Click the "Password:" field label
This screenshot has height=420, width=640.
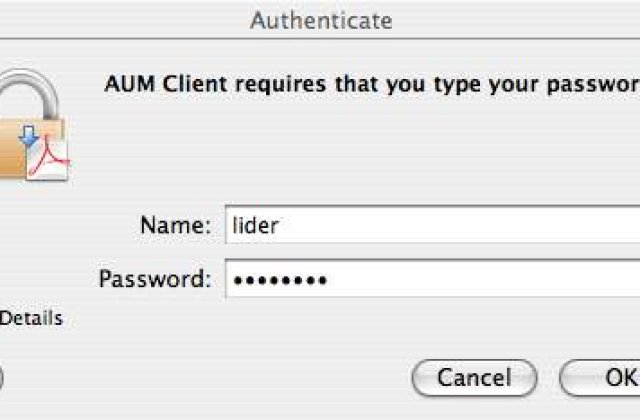[155, 278]
